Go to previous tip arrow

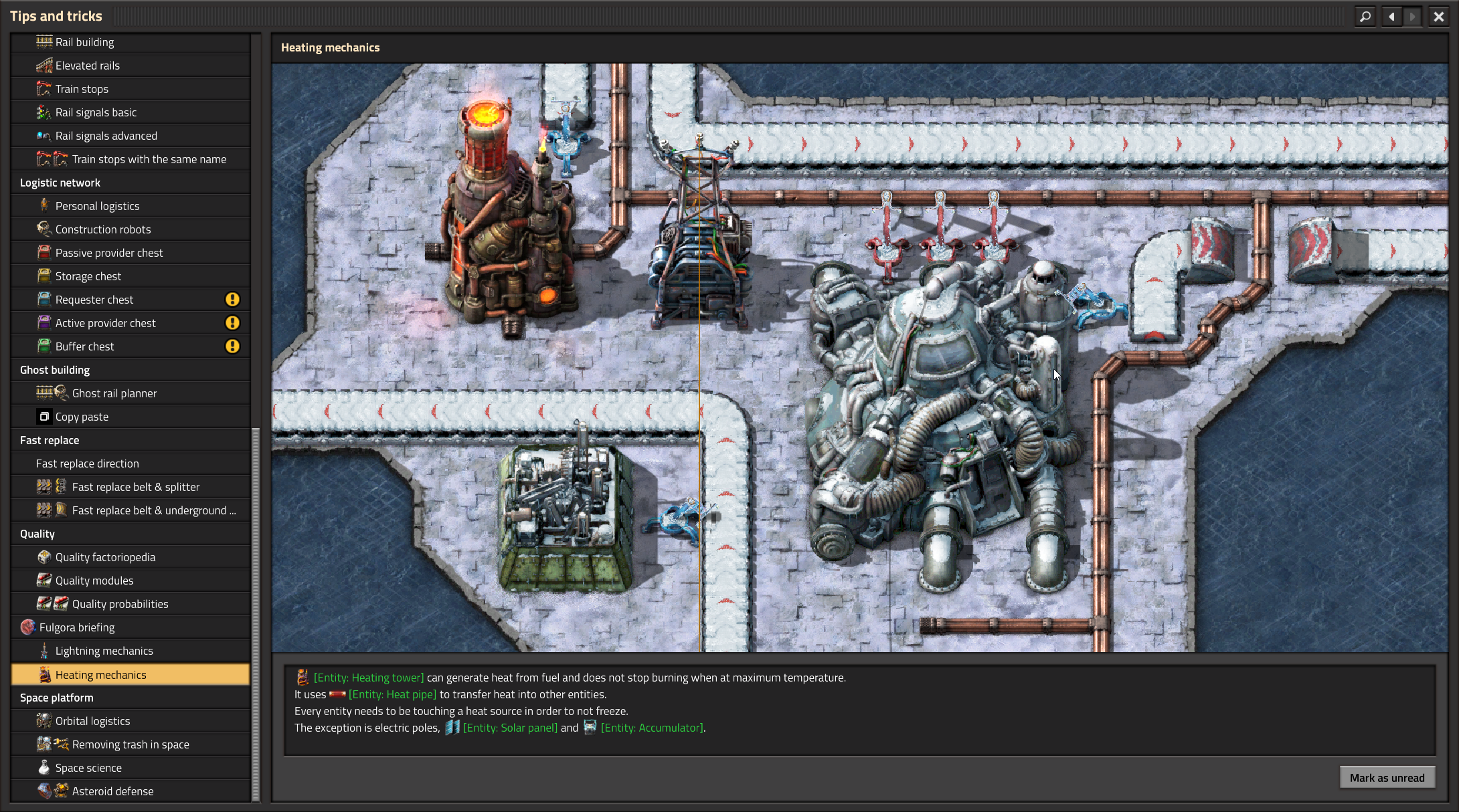[x=1392, y=16]
